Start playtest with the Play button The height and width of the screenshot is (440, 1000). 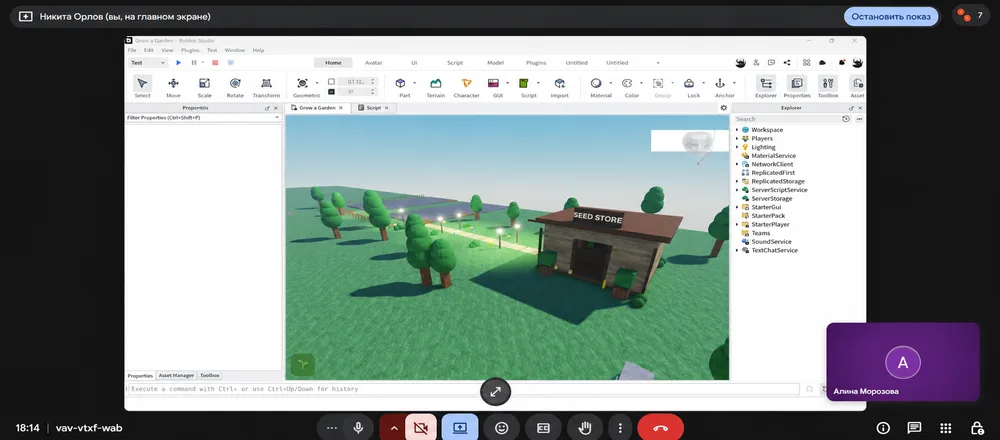coord(179,62)
